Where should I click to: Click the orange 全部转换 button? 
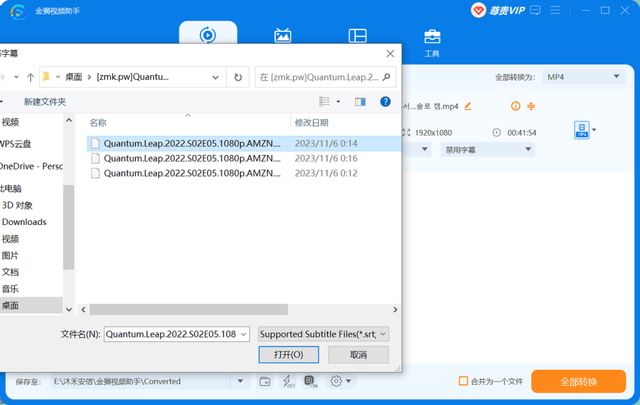click(578, 381)
